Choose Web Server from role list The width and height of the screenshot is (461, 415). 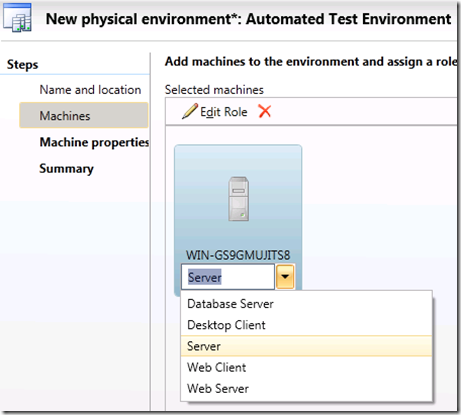(306, 388)
